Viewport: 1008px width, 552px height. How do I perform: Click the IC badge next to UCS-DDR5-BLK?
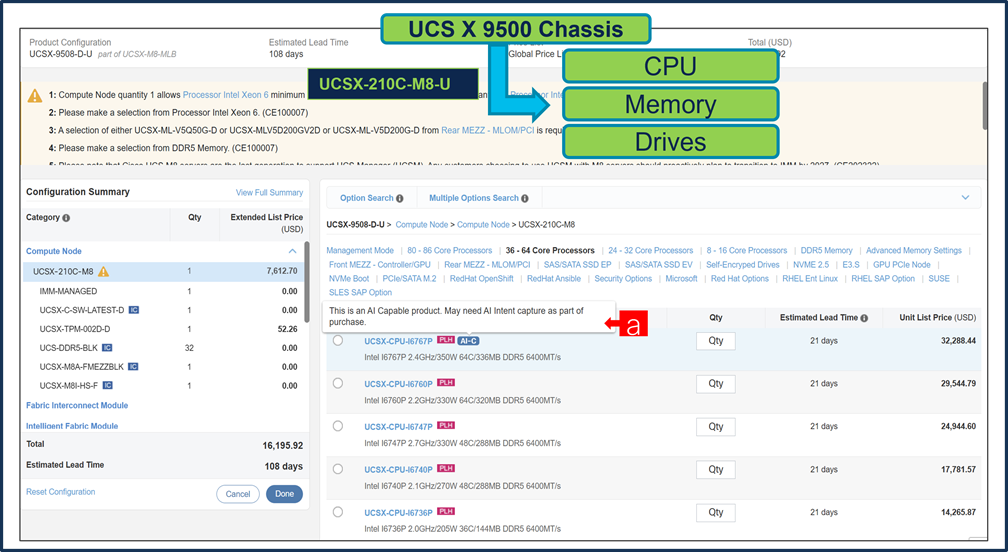coord(107,348)
